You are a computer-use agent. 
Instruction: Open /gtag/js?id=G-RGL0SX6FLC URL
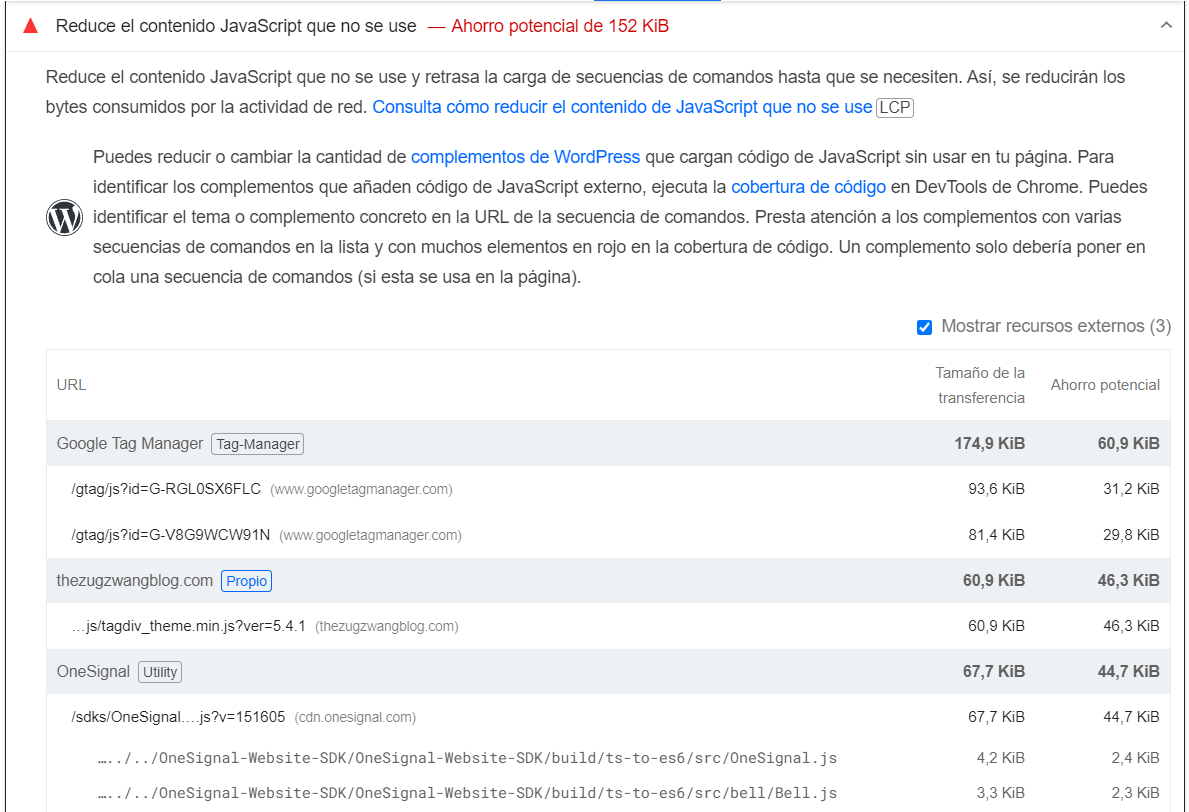(x=166, y=489)
